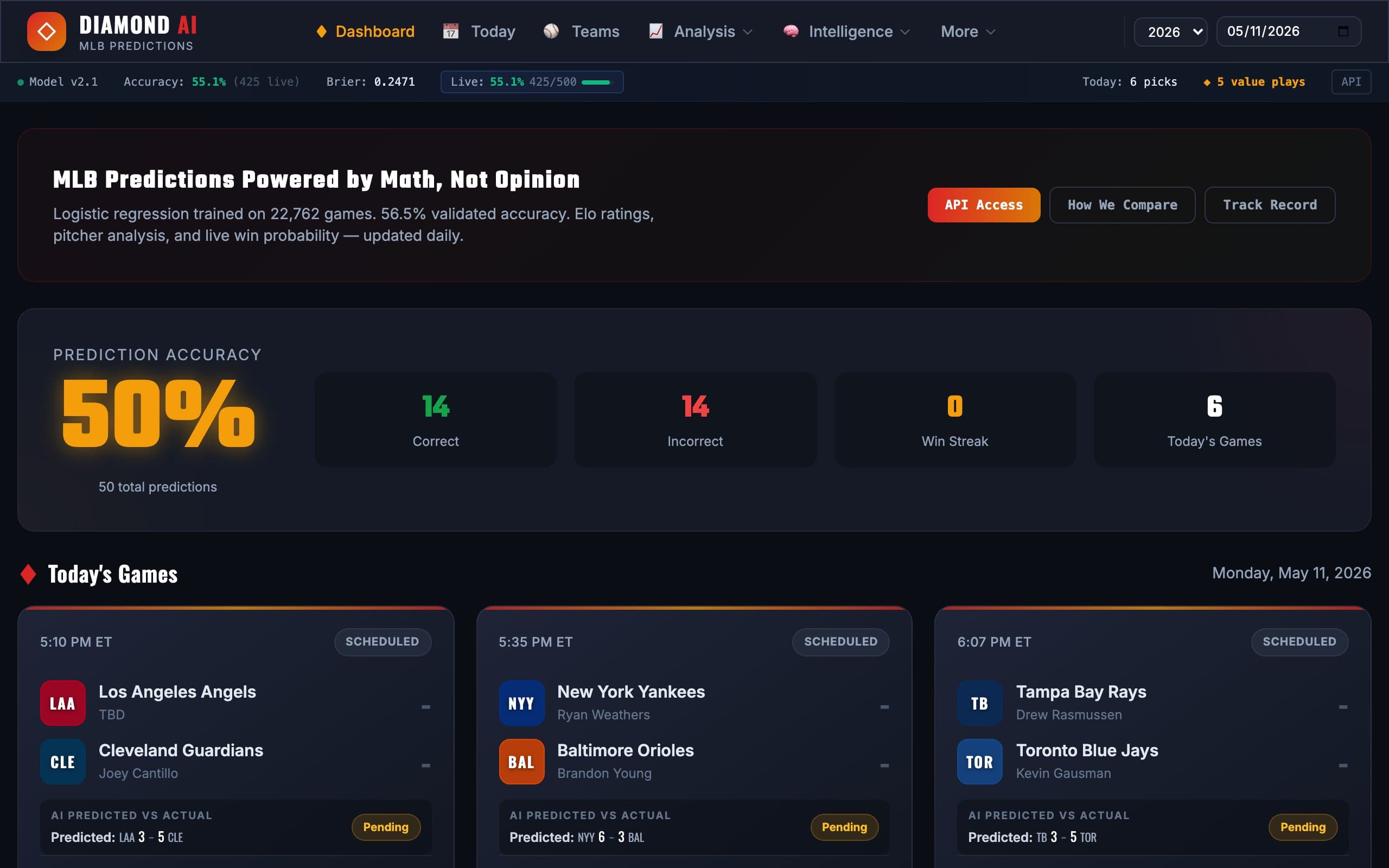Click the CLE team badge
This screenshot has width=1389, height=868.
point(62,762)
